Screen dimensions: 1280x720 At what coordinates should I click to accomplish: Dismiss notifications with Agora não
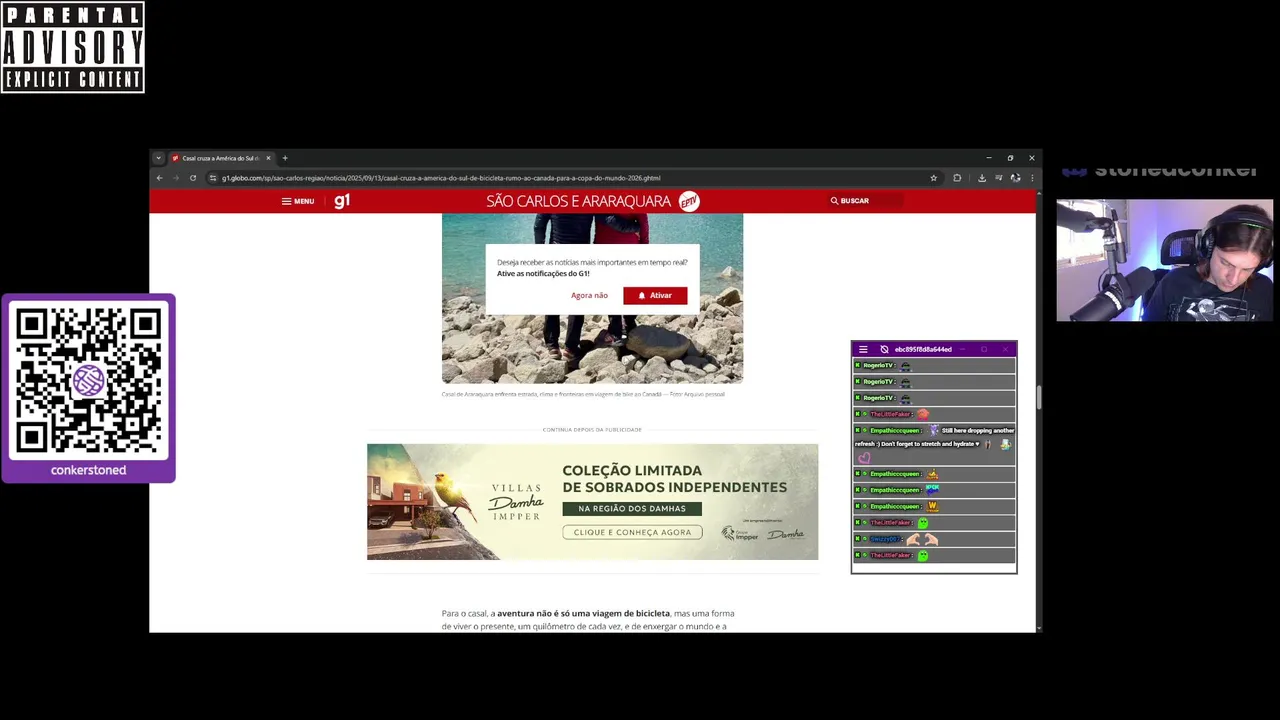(589, 295)
